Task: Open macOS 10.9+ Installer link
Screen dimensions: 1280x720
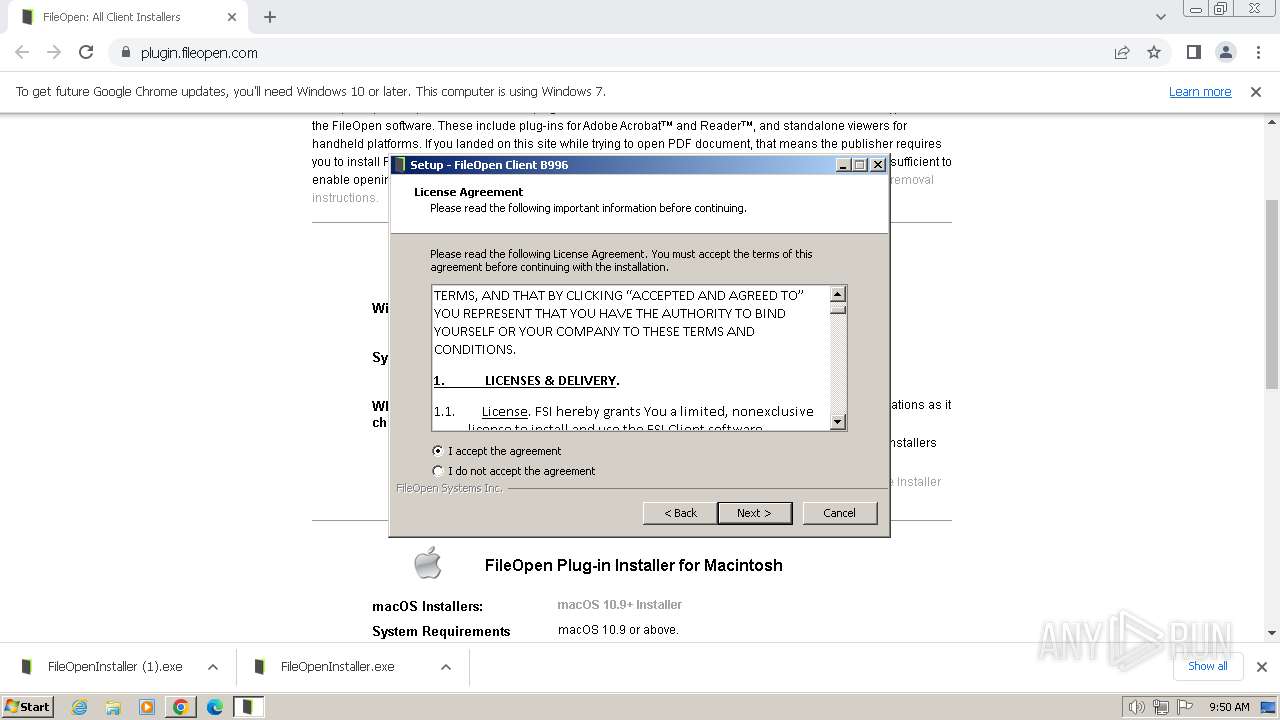Action: pos(620,605)
